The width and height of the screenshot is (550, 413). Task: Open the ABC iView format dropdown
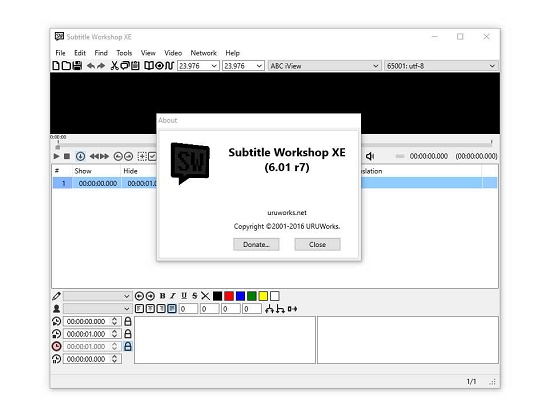324,66
